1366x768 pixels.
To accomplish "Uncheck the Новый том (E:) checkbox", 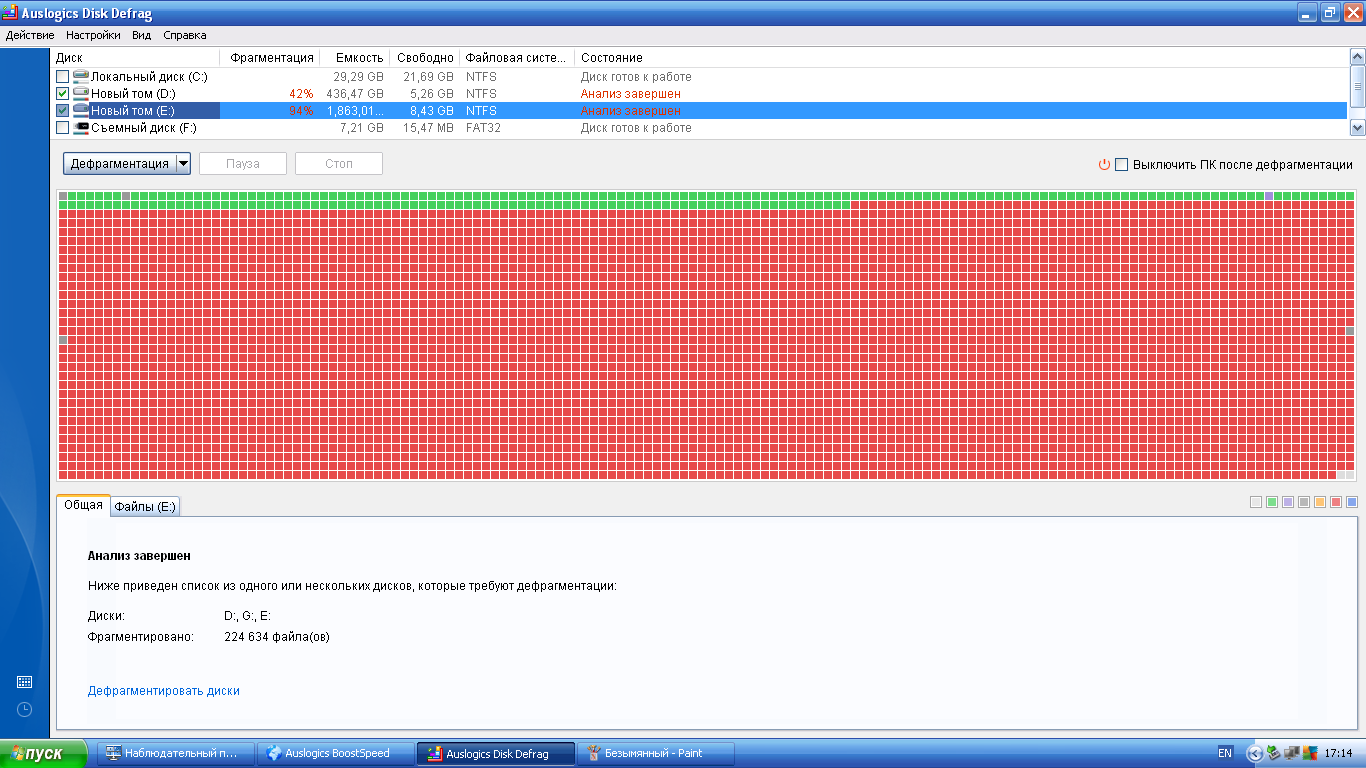I will point(63,111).
